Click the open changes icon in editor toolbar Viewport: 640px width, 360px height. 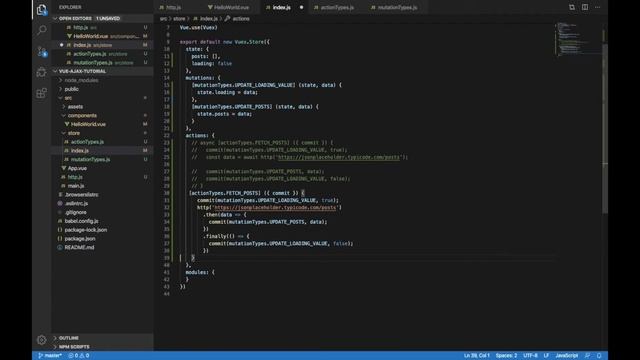coord(572,7)
